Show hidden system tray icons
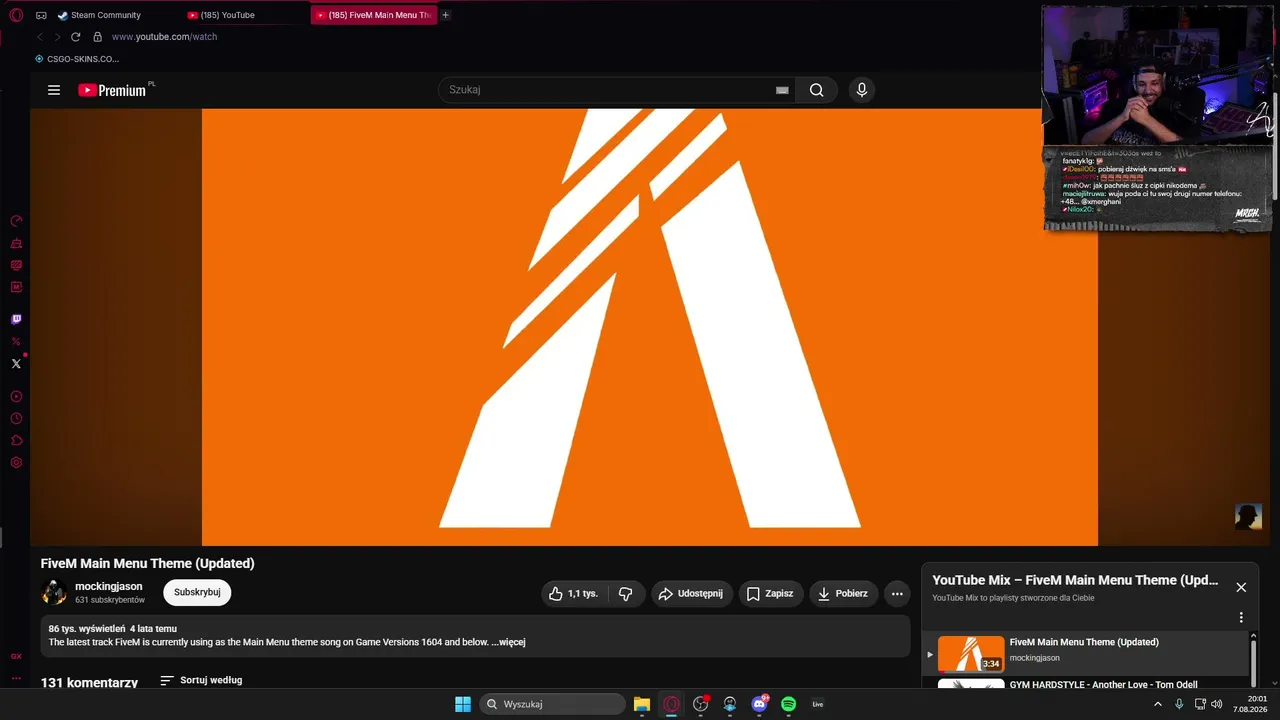 click(1158, 704)
